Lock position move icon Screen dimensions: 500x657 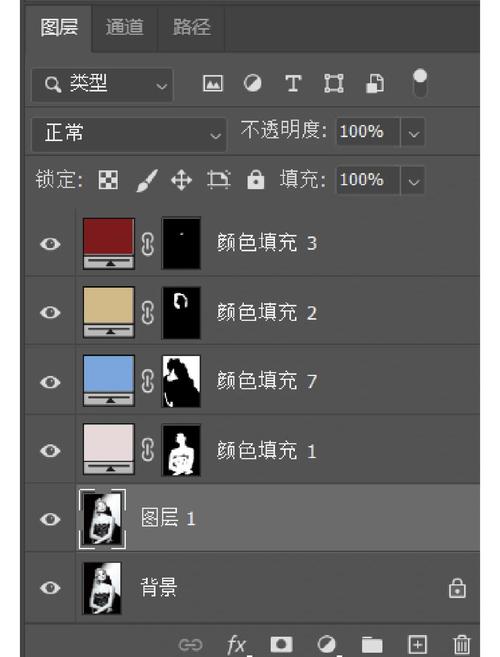point(181,180)
